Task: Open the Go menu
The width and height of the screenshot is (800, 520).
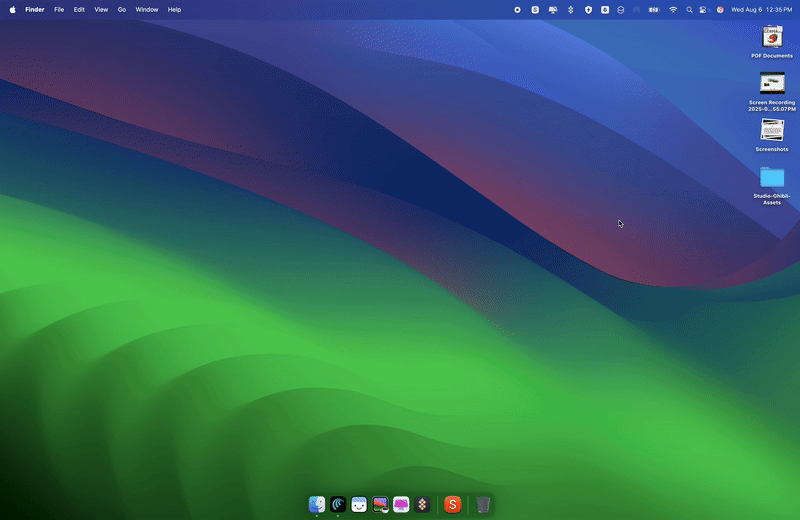Action: (122, 10)
